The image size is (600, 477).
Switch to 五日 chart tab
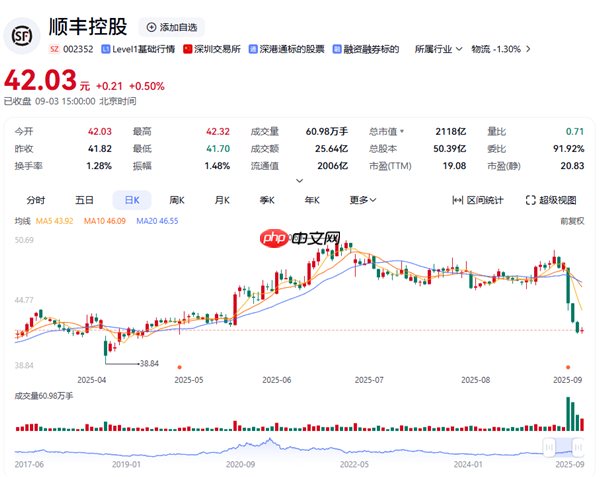coord(84,200)
